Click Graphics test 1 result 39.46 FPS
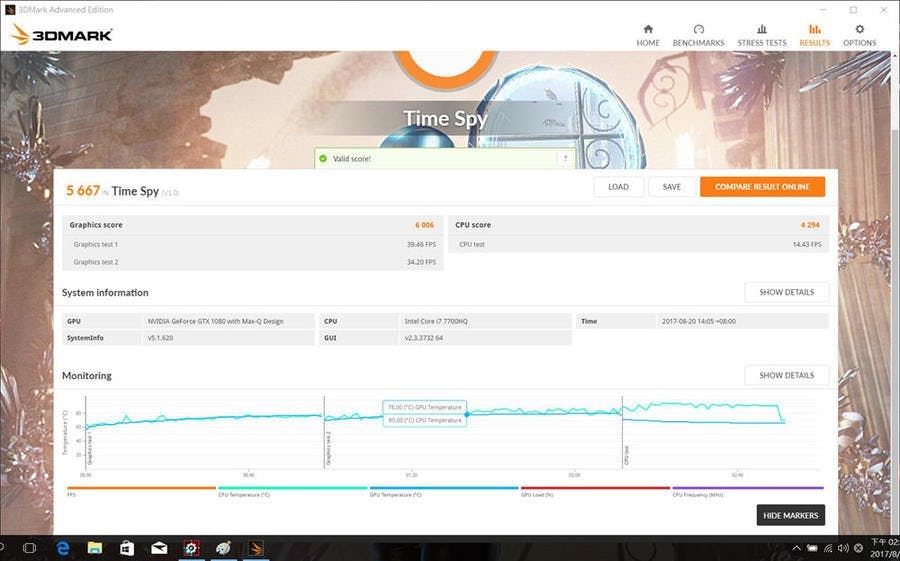900x561 pixels. (421, 245)
